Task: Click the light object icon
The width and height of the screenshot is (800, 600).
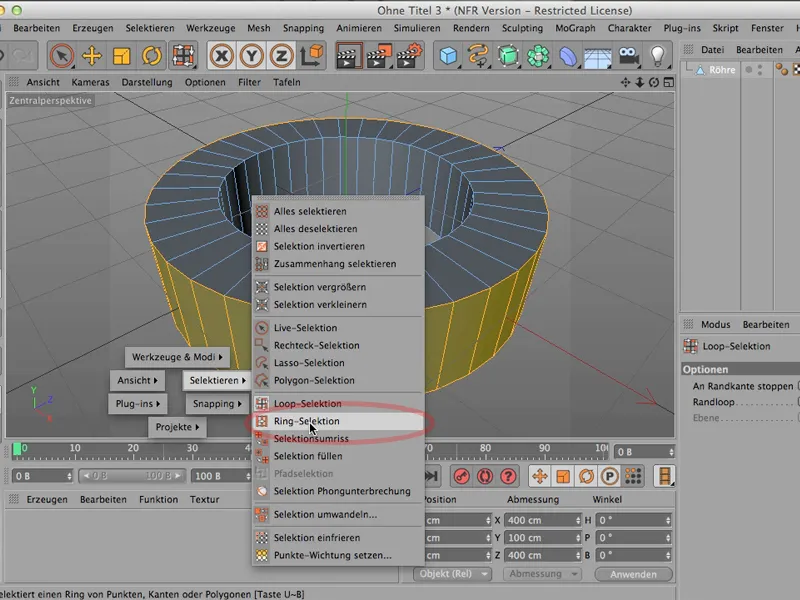Action: (x=658, y=57)
